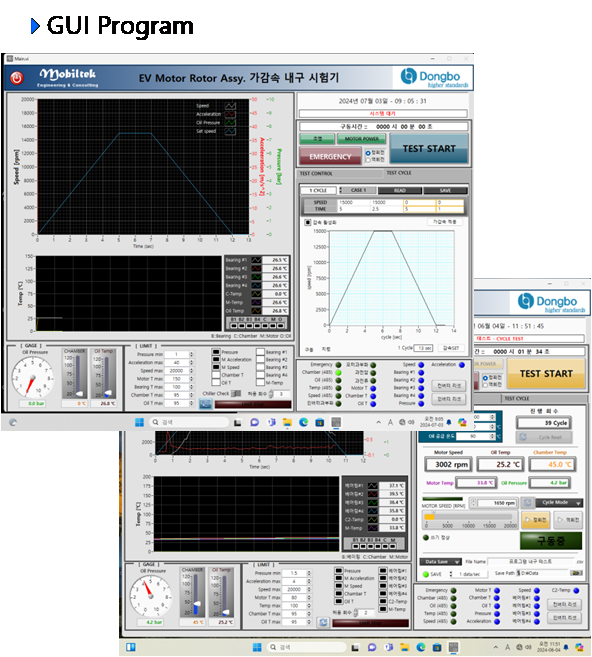The image size is (592, 657).
Task: Click the Oil Temp trace legend icon
Action: (x=256, y=311)
